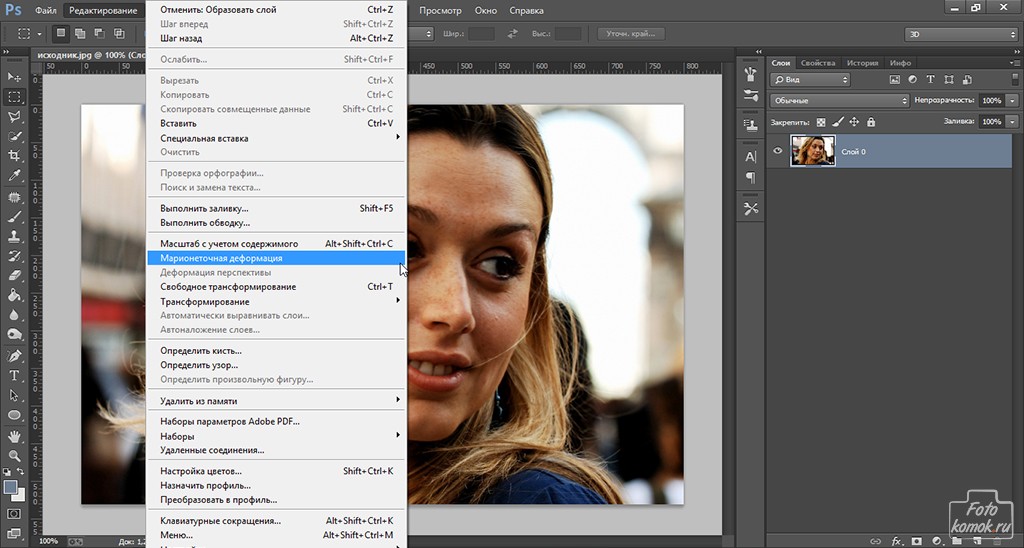
Task: Hide layer Слой 0 with eye icon
Action: 778,151
